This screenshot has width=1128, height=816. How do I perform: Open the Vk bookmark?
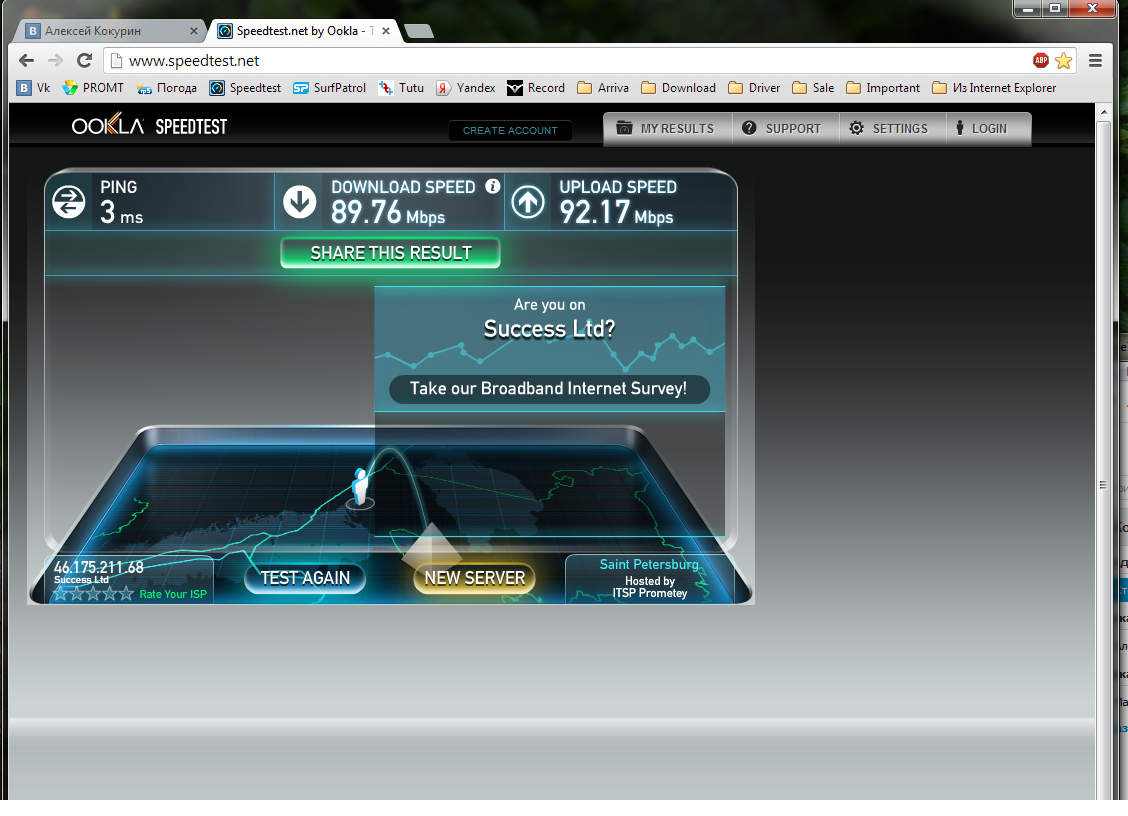tap(34, 88)
